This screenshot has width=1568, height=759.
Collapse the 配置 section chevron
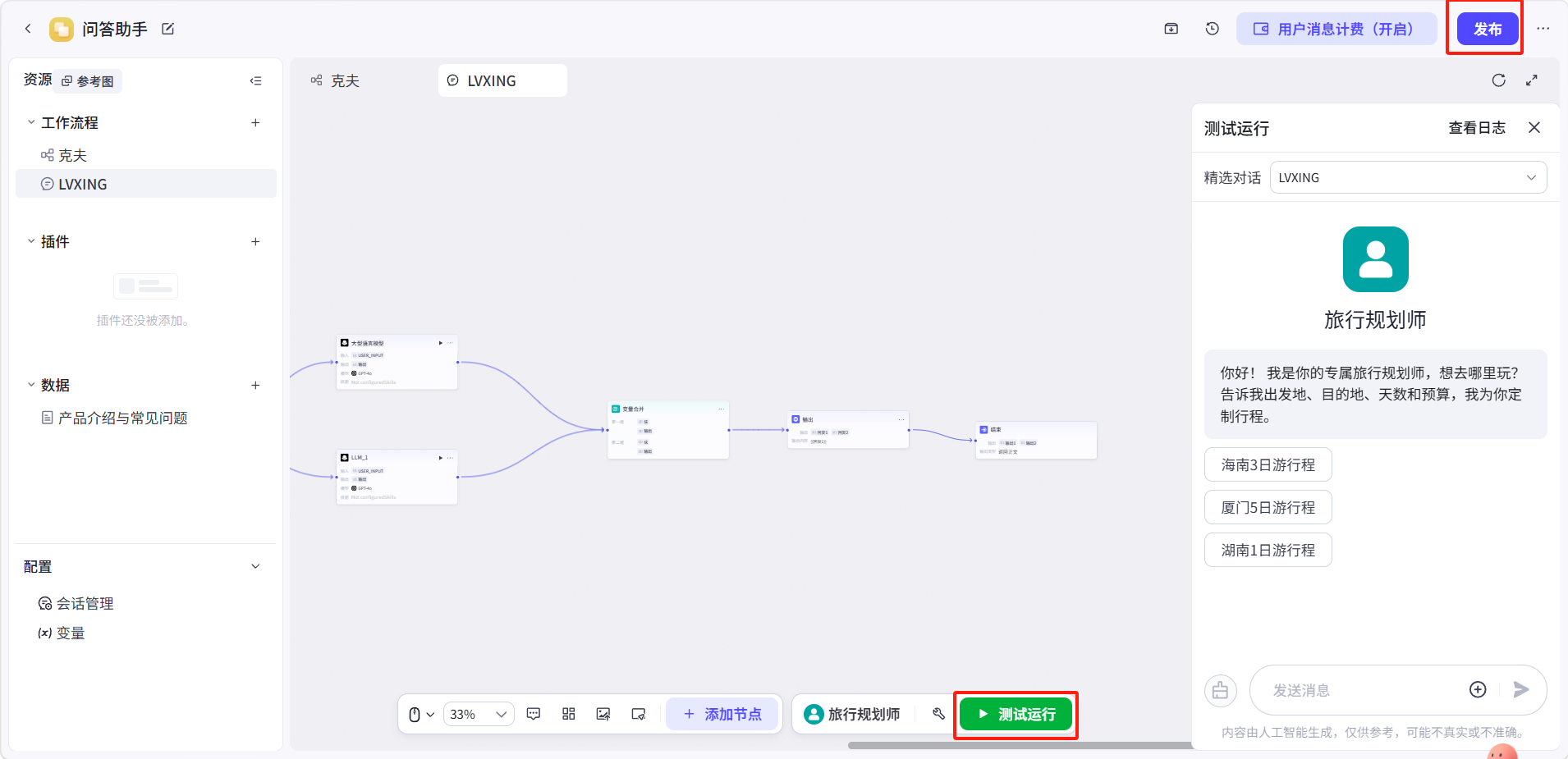click(255, 566)
